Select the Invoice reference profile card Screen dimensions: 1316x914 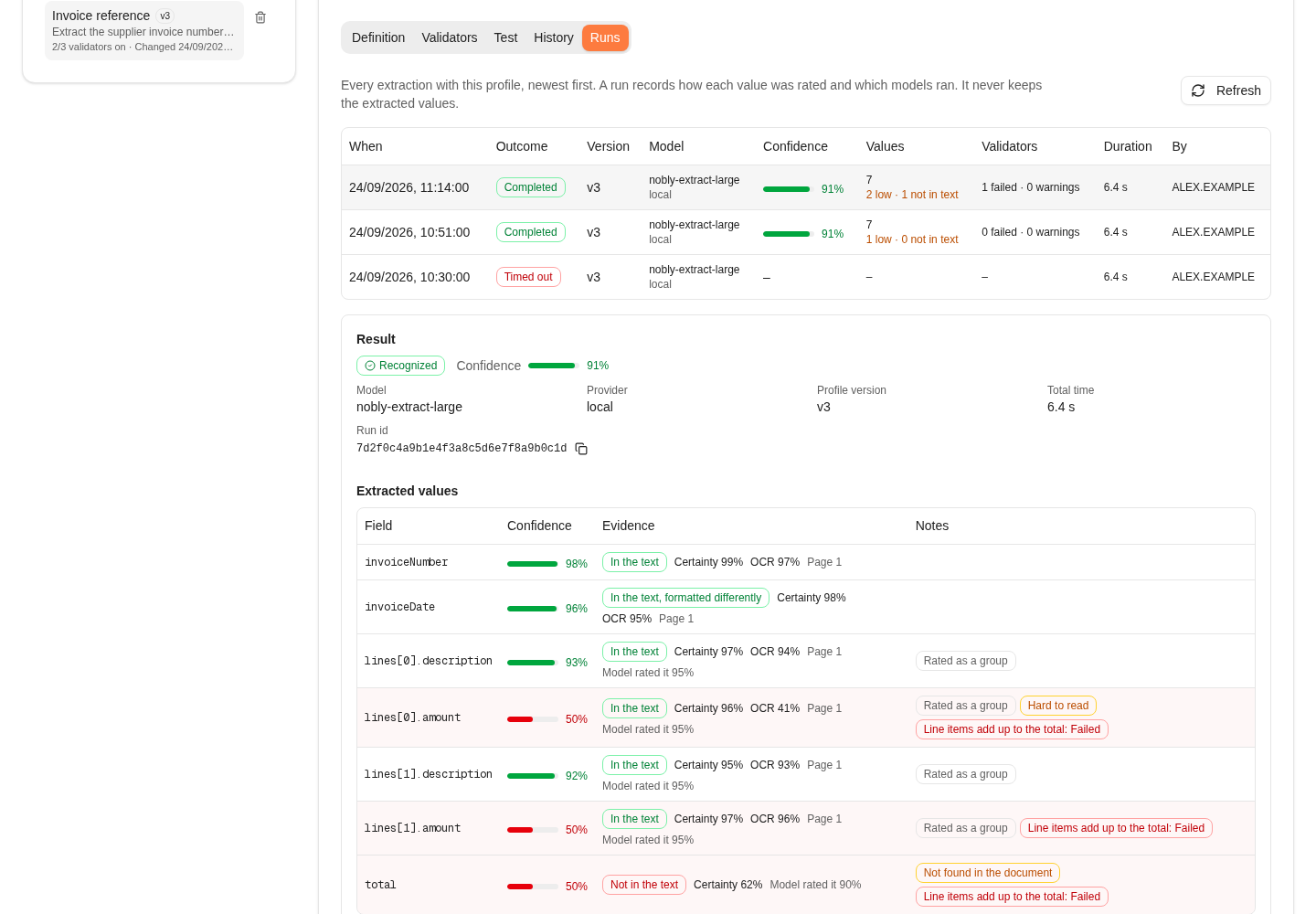tap(144, 30)
